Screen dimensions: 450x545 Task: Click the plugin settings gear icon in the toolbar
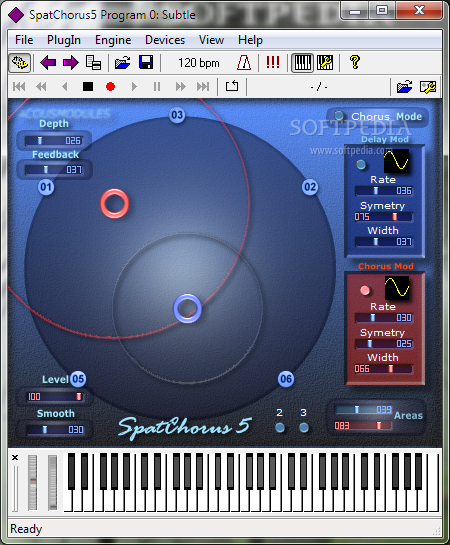pyautogui.click(x=20, y=63)
